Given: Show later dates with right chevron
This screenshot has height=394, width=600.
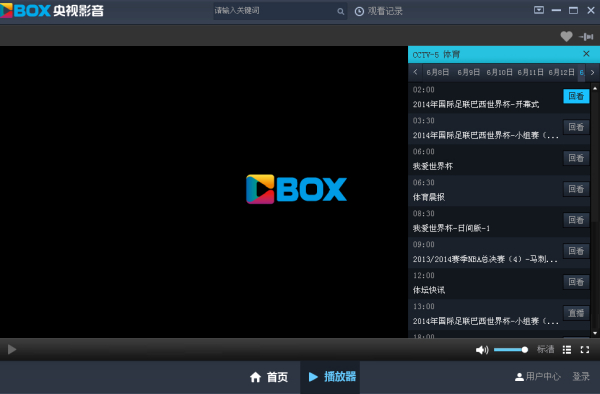Looking at the screenshot, I should [592, 72].
